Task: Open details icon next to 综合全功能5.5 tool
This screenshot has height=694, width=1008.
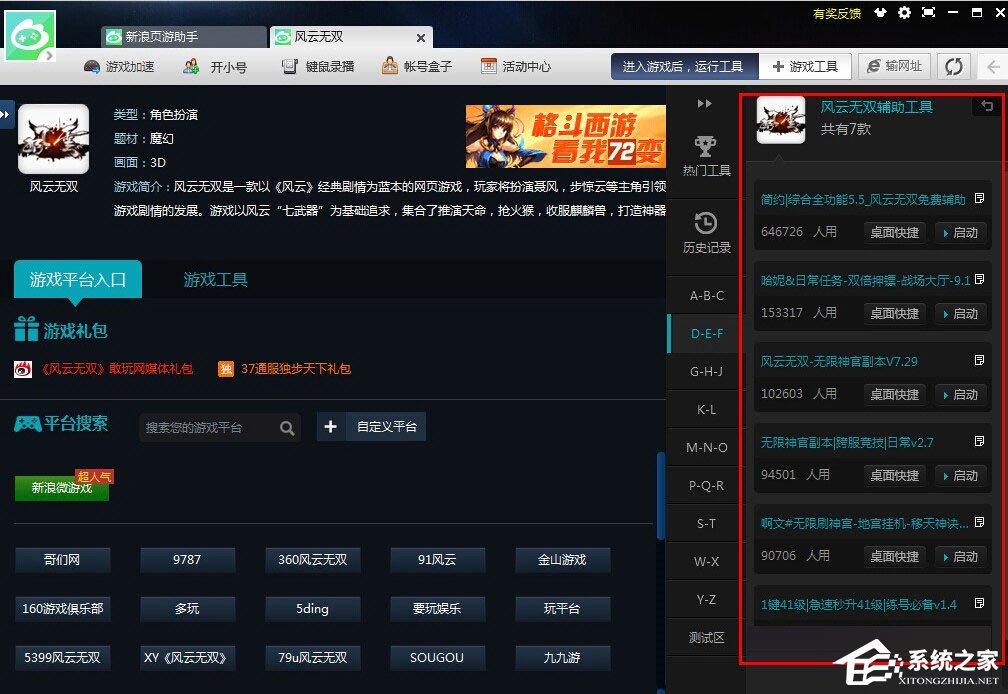Action: pyautogui.click(x=979, y=199)
